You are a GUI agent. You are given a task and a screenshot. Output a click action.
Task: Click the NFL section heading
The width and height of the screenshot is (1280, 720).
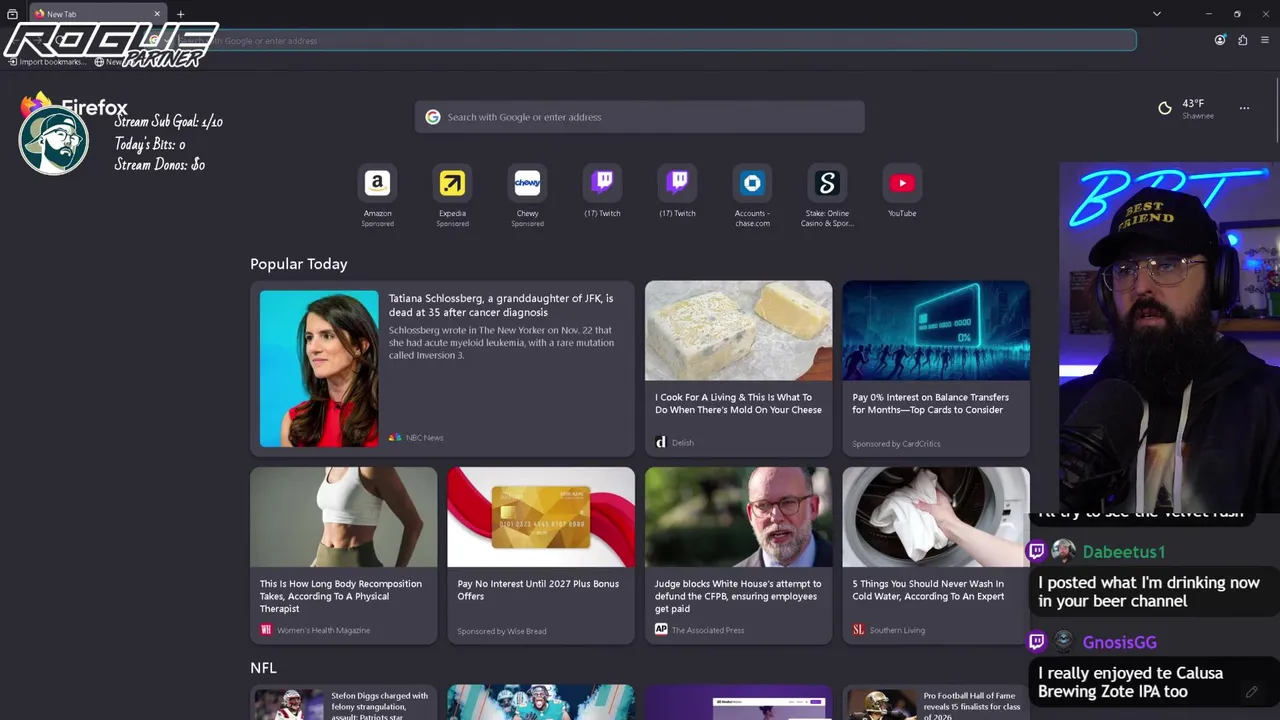pyautogui.click(x=263, y=668)
